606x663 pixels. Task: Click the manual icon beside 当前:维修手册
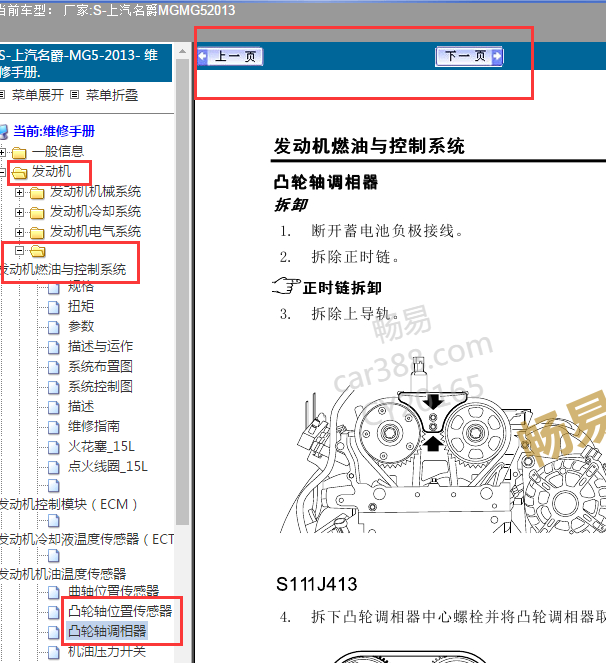4,132
